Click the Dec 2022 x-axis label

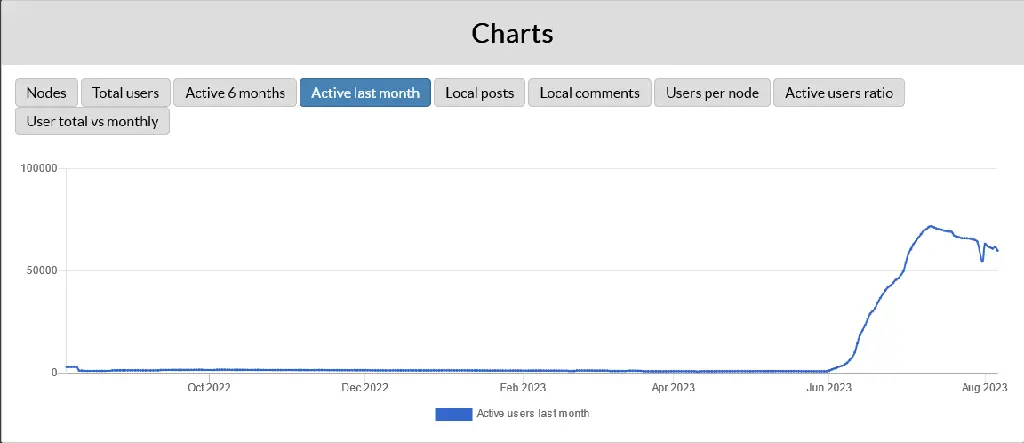[364, 387]
